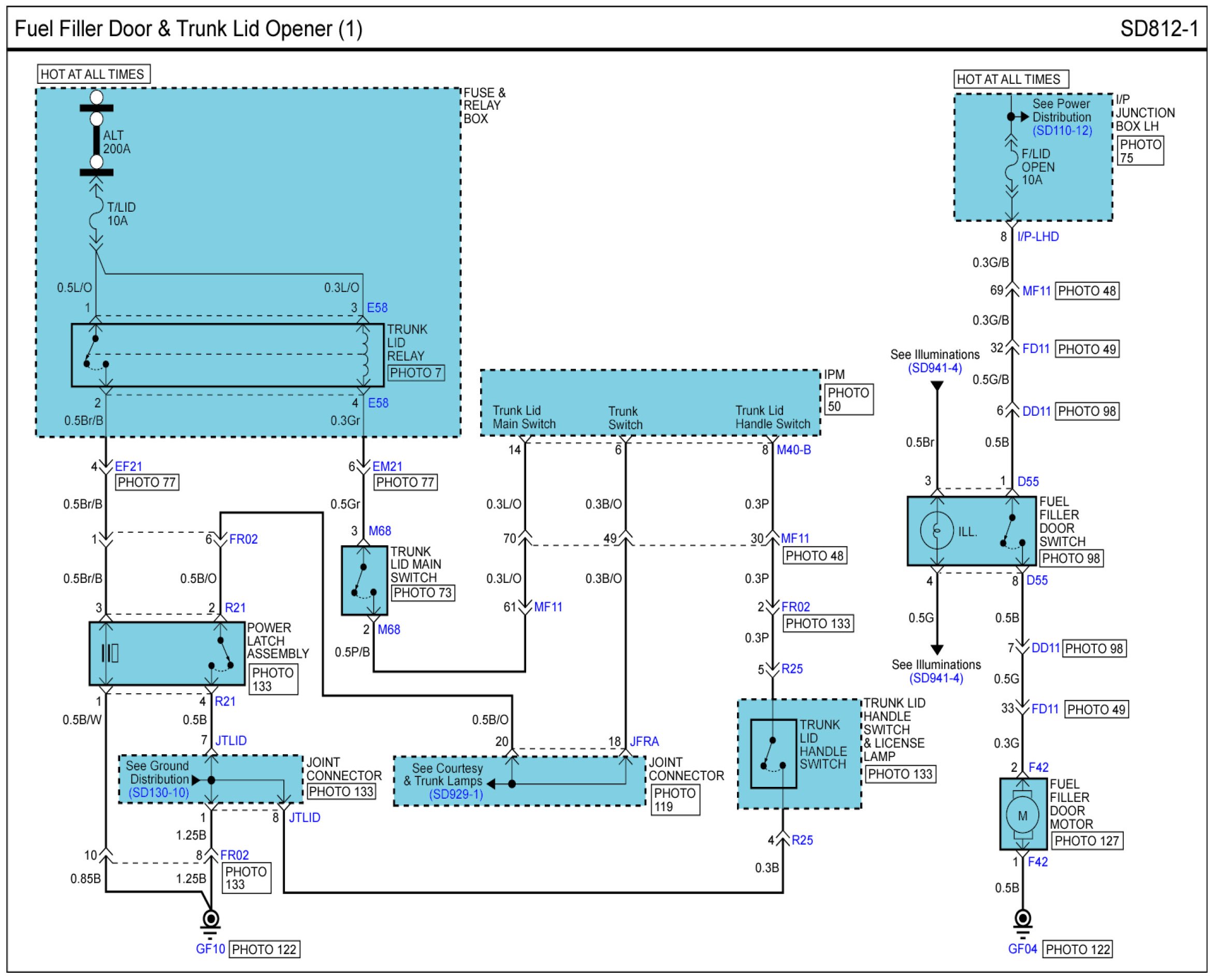Click the fuel filler door motor symbol
Image resolution: width=1215 pixels, height=980 pixels.
[1022, 815]
